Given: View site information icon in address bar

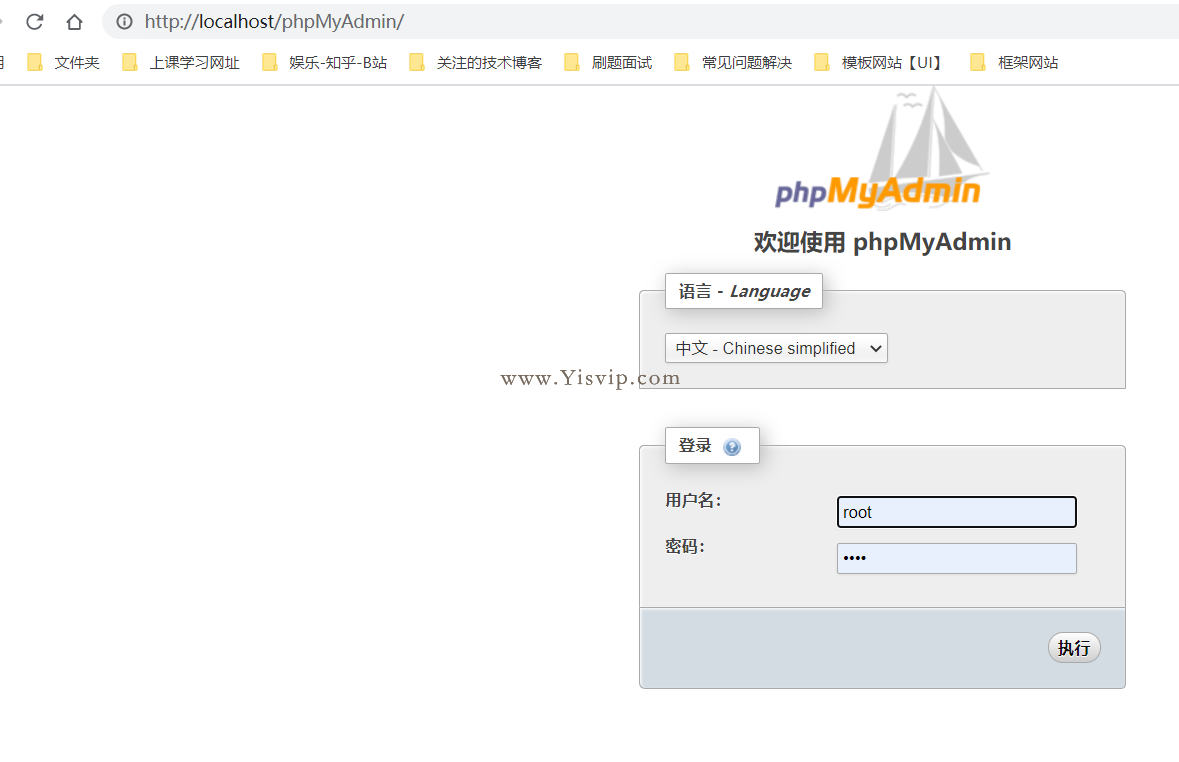Looking at the screenshot, I should coord(125,22).
